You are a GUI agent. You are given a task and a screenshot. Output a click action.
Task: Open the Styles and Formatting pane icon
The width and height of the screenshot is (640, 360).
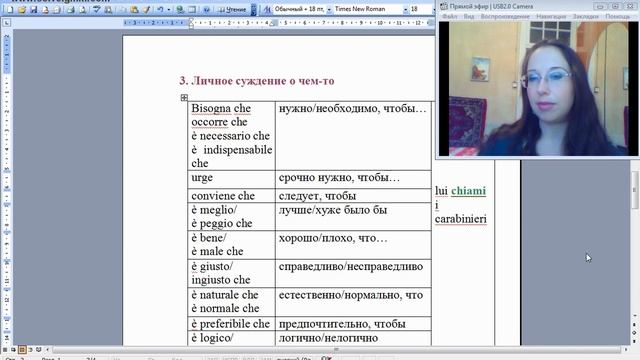267,9
